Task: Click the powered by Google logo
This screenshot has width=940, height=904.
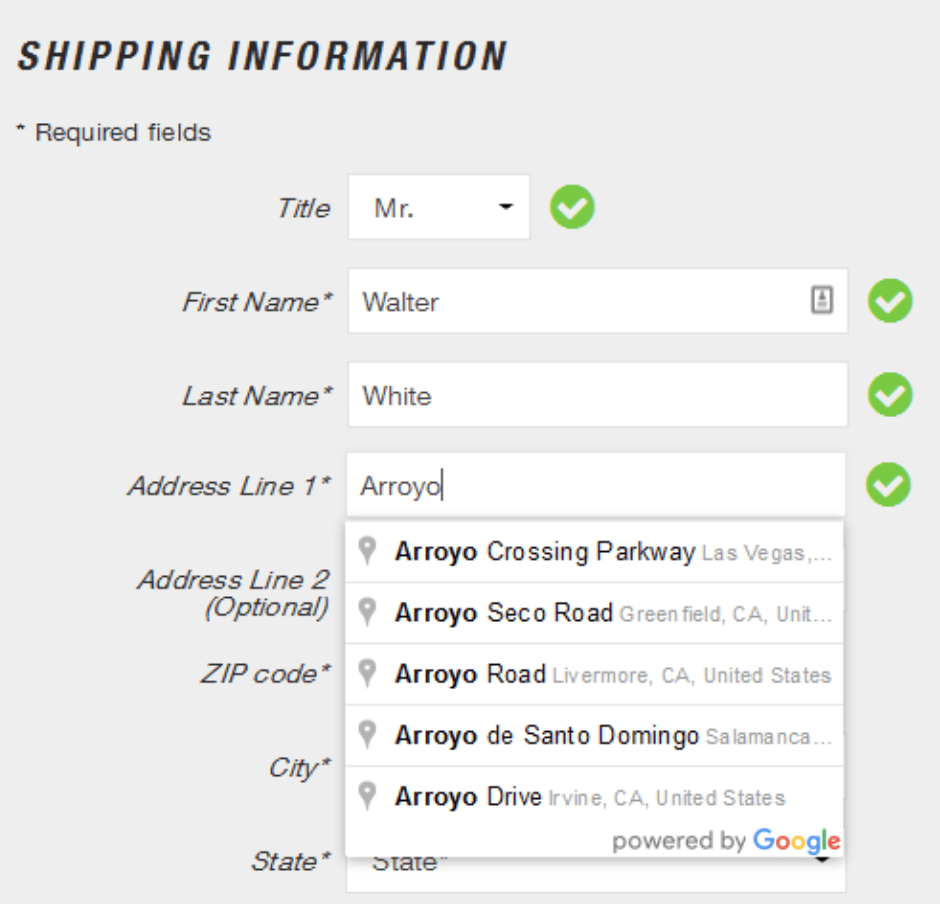Action: click(x=727, y=841)
